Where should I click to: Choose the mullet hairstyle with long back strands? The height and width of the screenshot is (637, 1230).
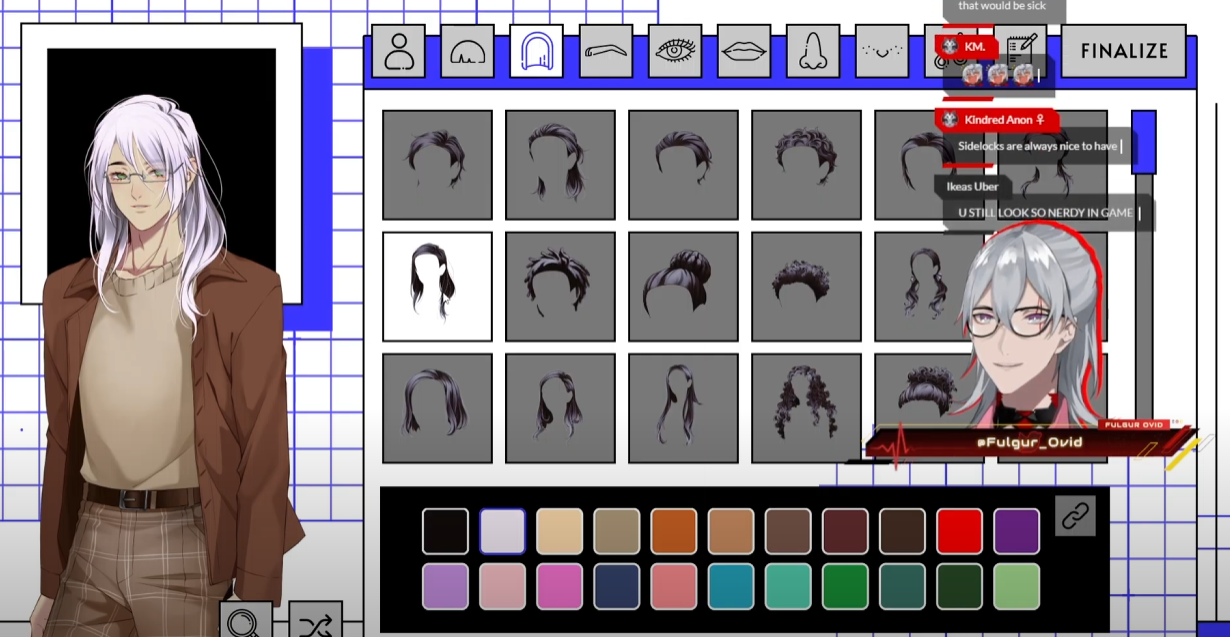[560, 165]
